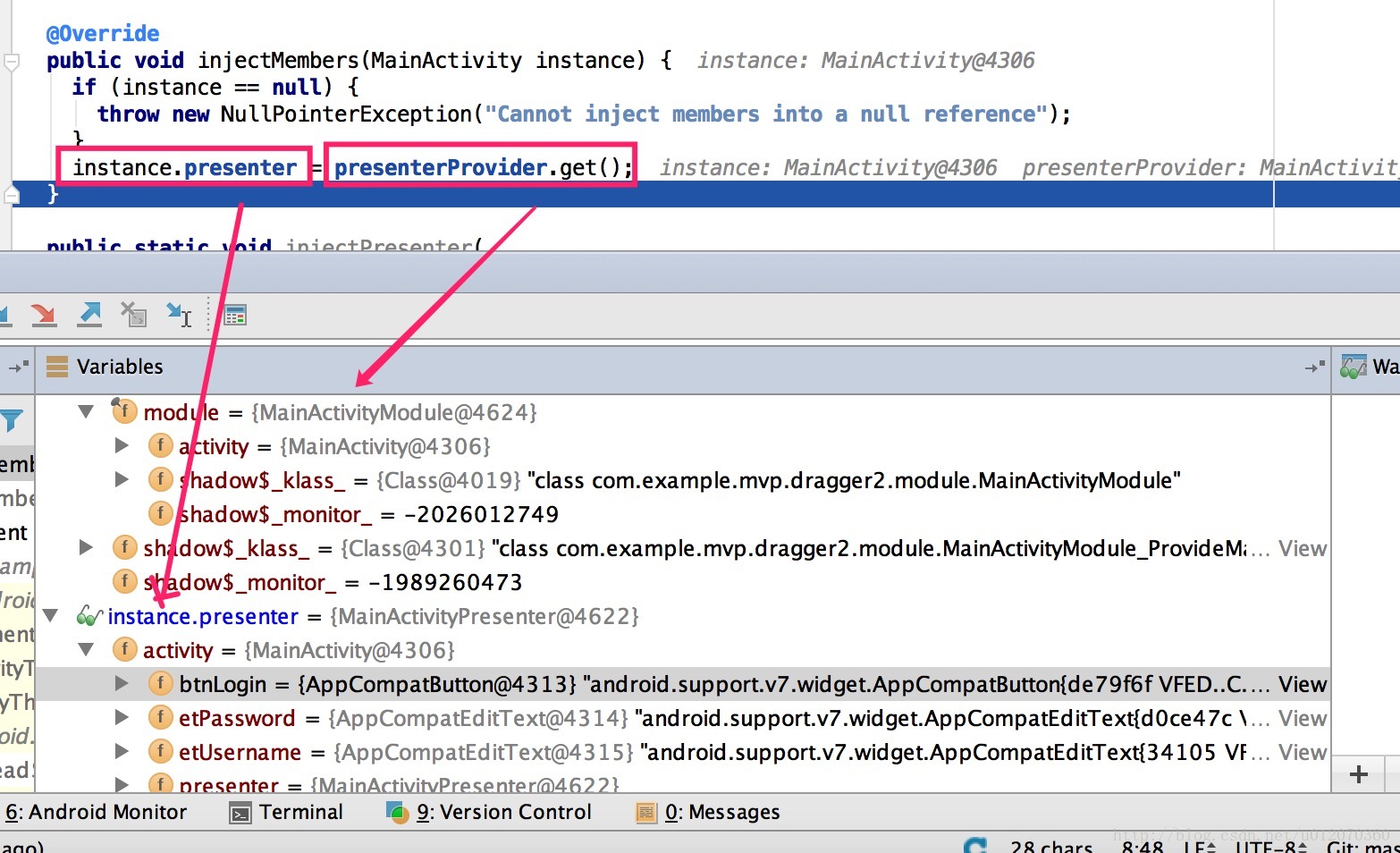Click the Drop Frame icon in the debugger toolbar
Viewport: 1400px width, 853px height.
[133, 314]
